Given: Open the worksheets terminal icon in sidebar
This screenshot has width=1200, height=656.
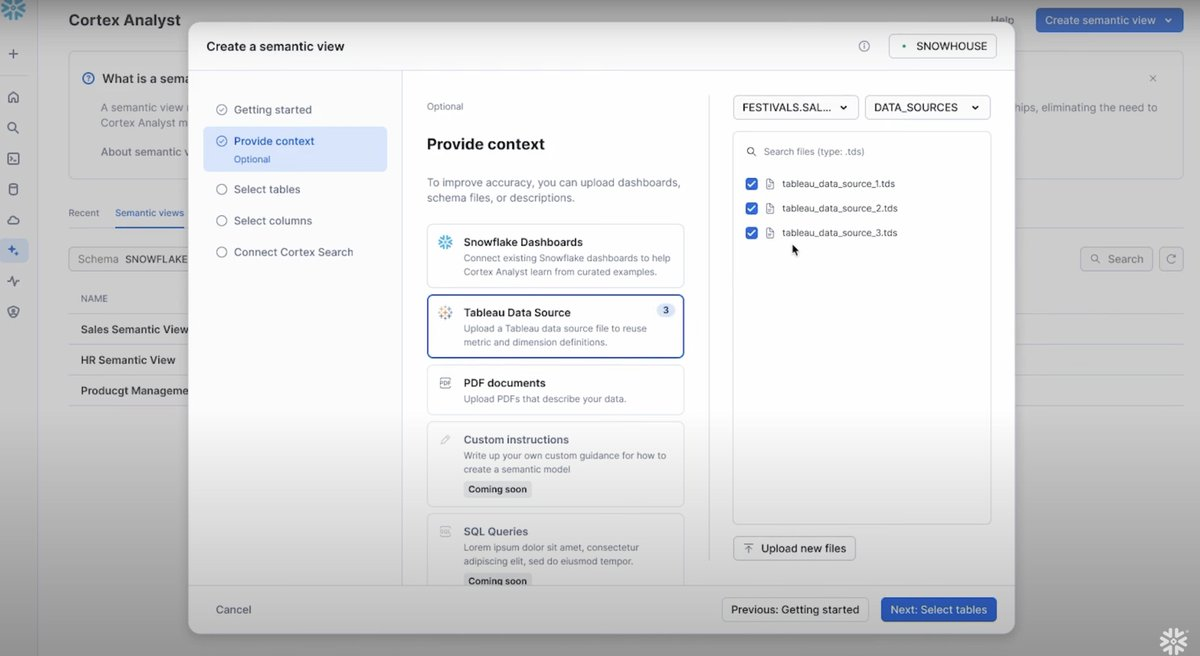Looking at the screenshot, I should tap(13, 158).
